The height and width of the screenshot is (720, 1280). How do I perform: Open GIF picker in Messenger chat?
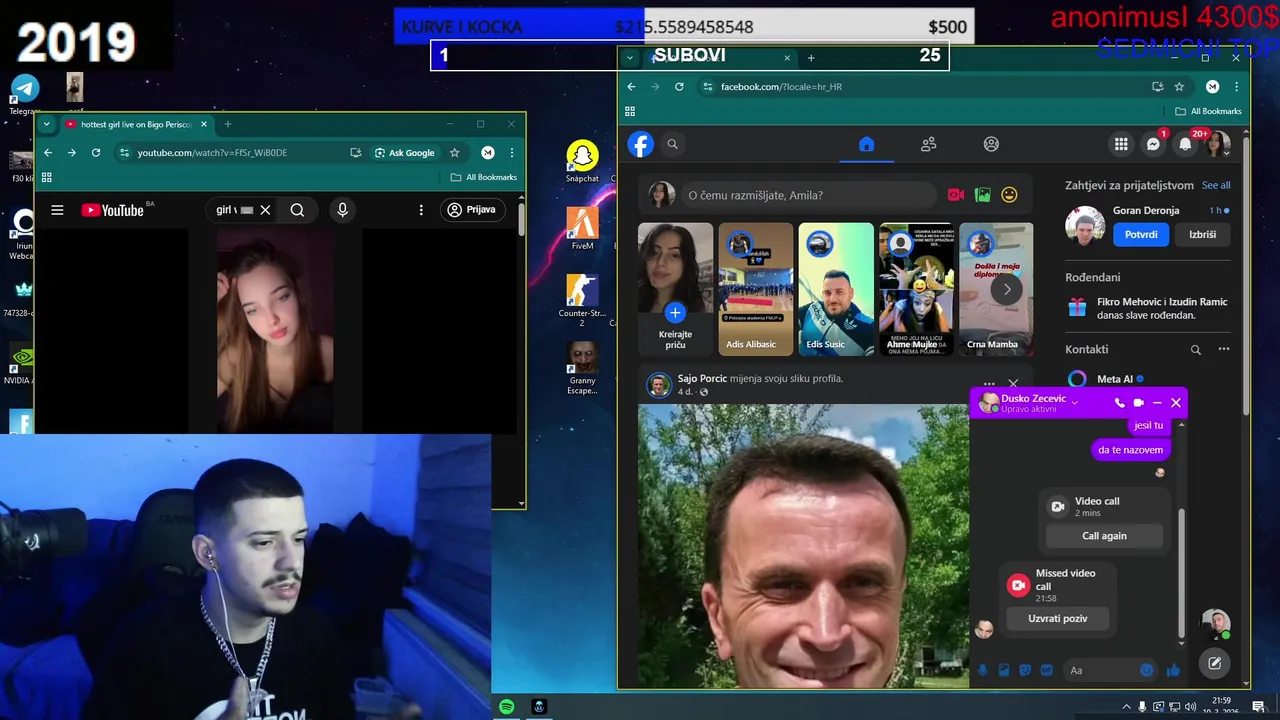click(x=1046, y=670)
